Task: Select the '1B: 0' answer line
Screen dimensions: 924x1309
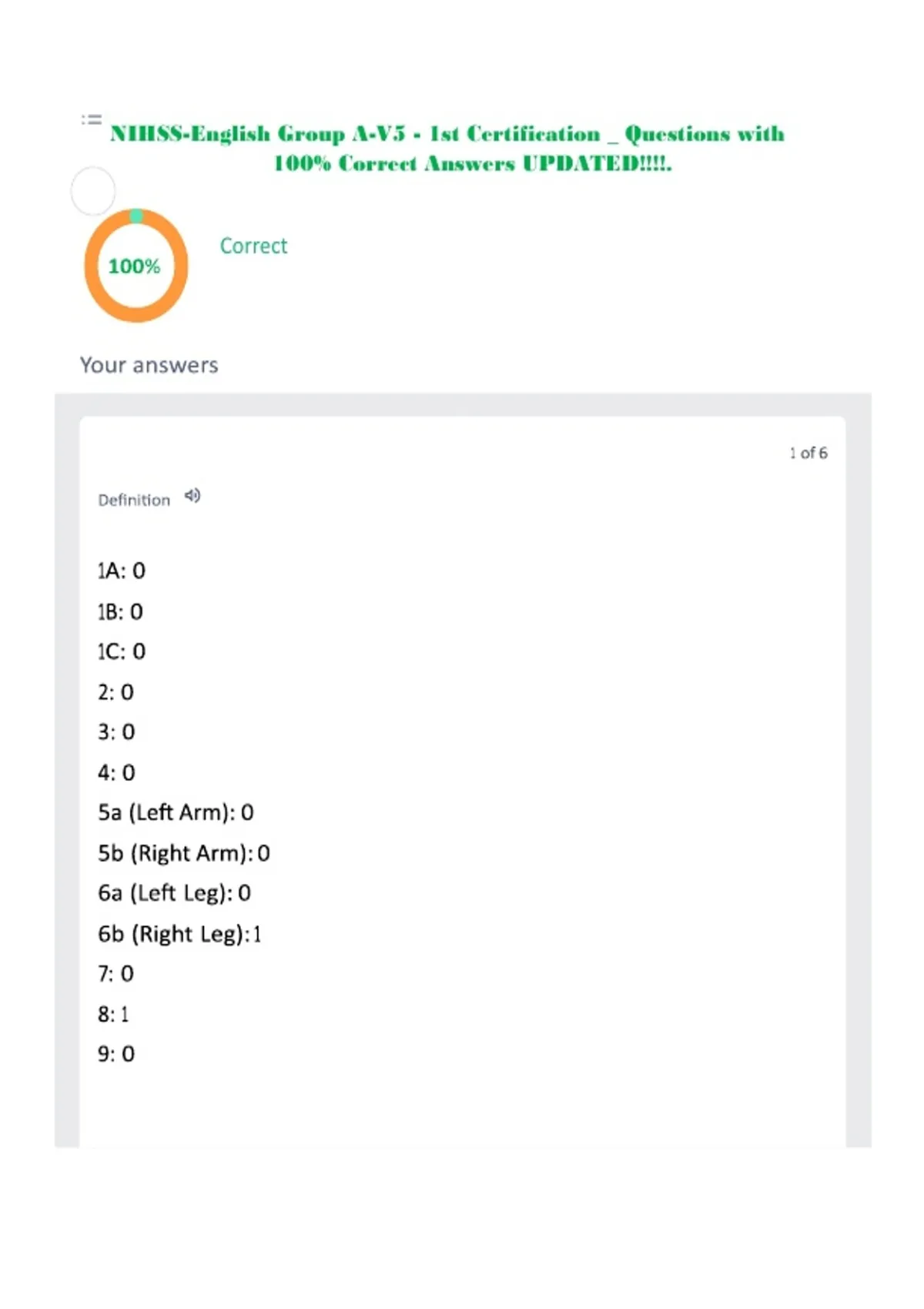Action: click(x=121, y=612)
